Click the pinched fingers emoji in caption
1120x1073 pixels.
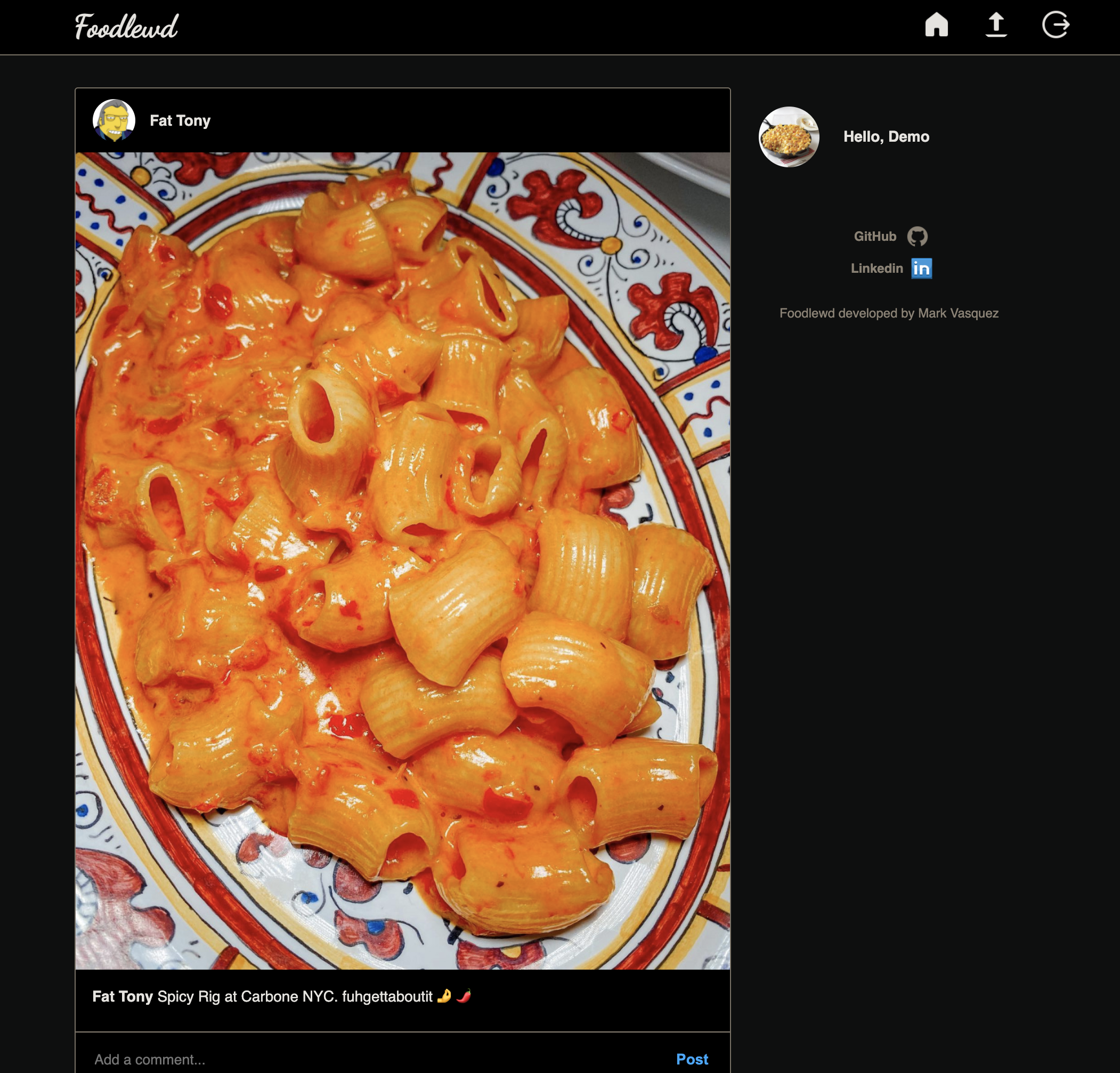(x=444, y=996)
